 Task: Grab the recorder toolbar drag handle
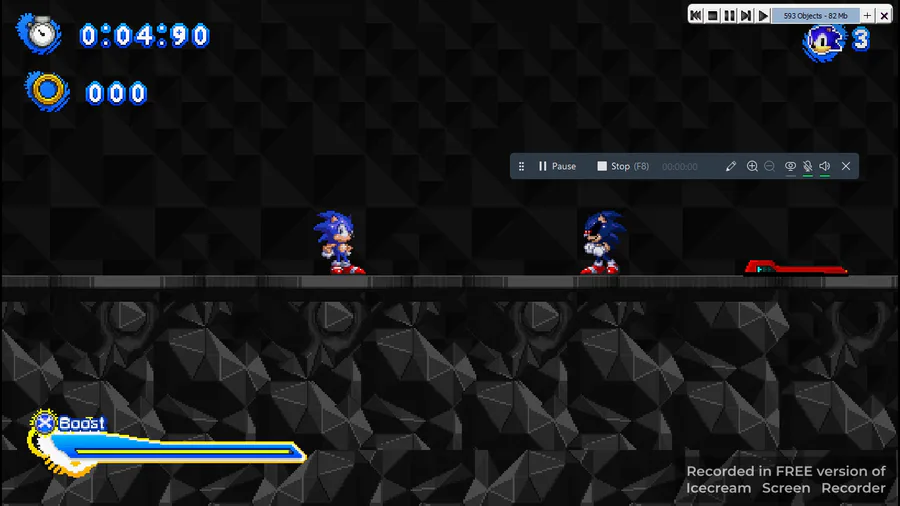pos(521,166)
